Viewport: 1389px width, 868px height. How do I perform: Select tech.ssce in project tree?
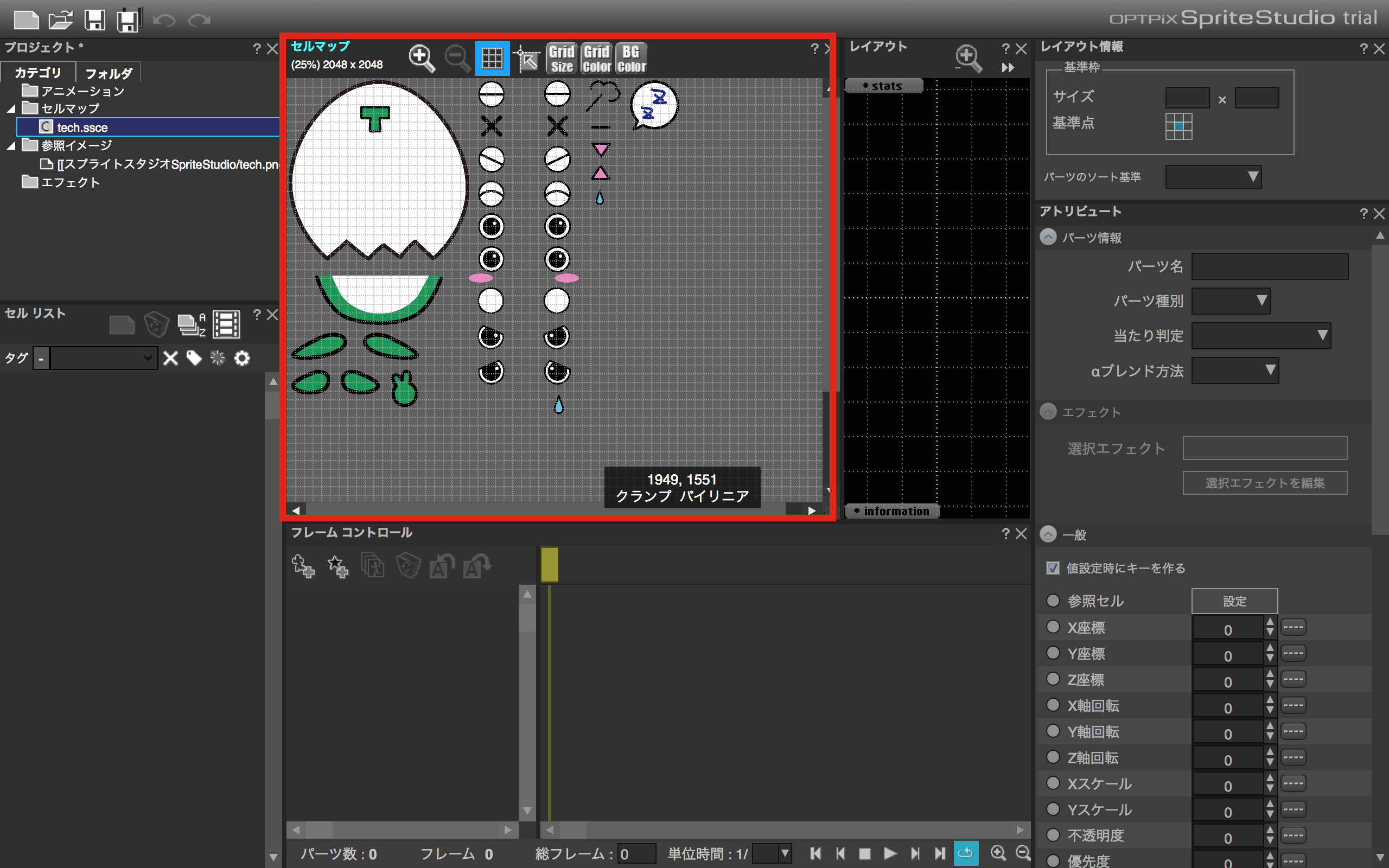[x=82, y=127]
